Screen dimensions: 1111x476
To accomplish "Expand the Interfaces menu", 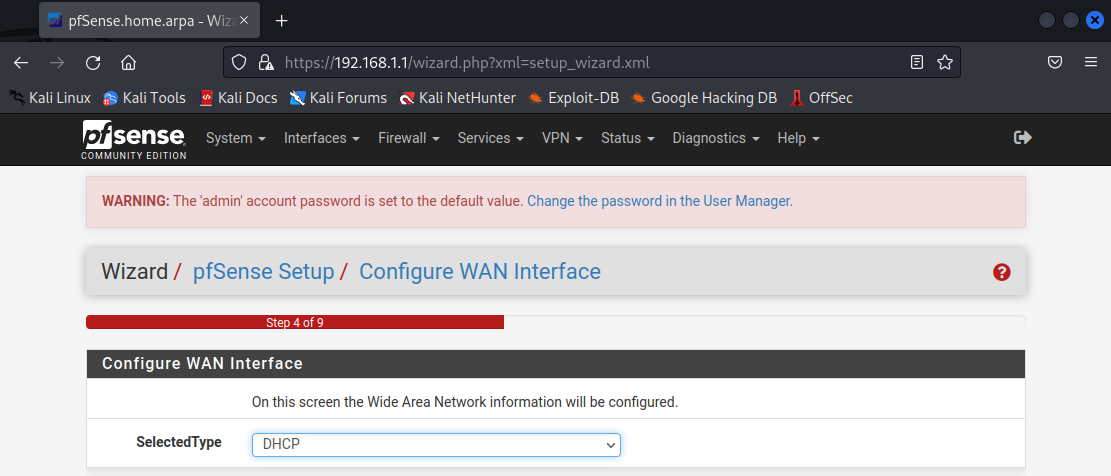I will click(x=321, y=138).
